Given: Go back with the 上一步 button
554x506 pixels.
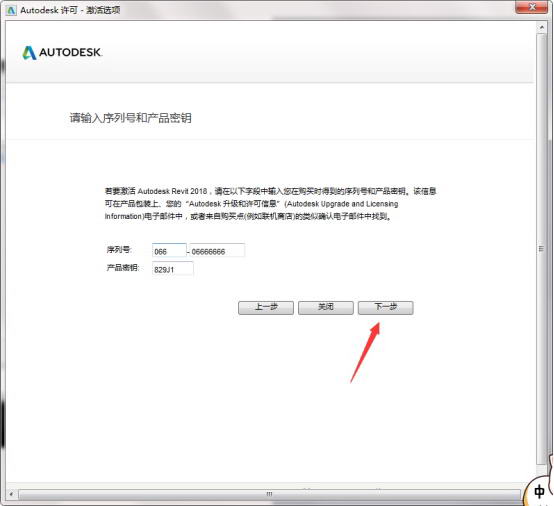Looking at the screenshot, I should tap(266, 307).
